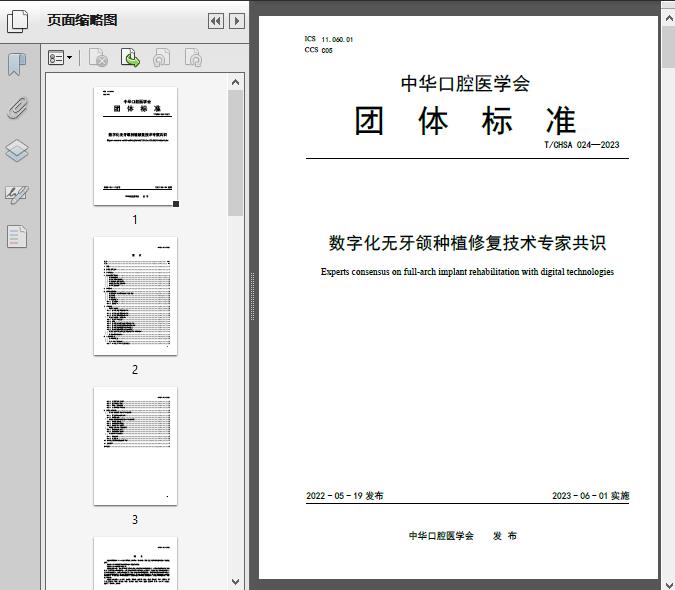Click thumbnail panel scroll up arrow
The image size is (675, 590).
pos(235,82)
